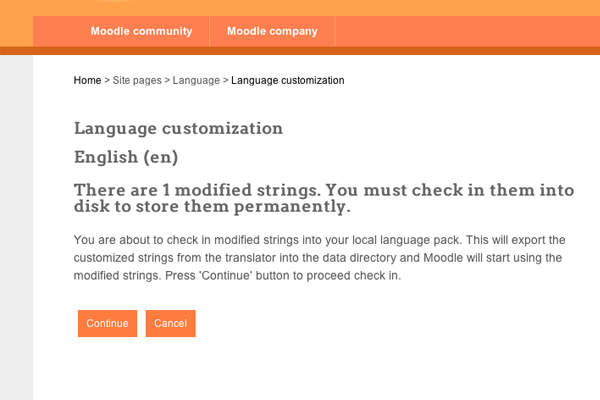Viewport: 600px width, 400px height.
Task: Select the Language breadcrumb item
Action: [x=196, y=80]
